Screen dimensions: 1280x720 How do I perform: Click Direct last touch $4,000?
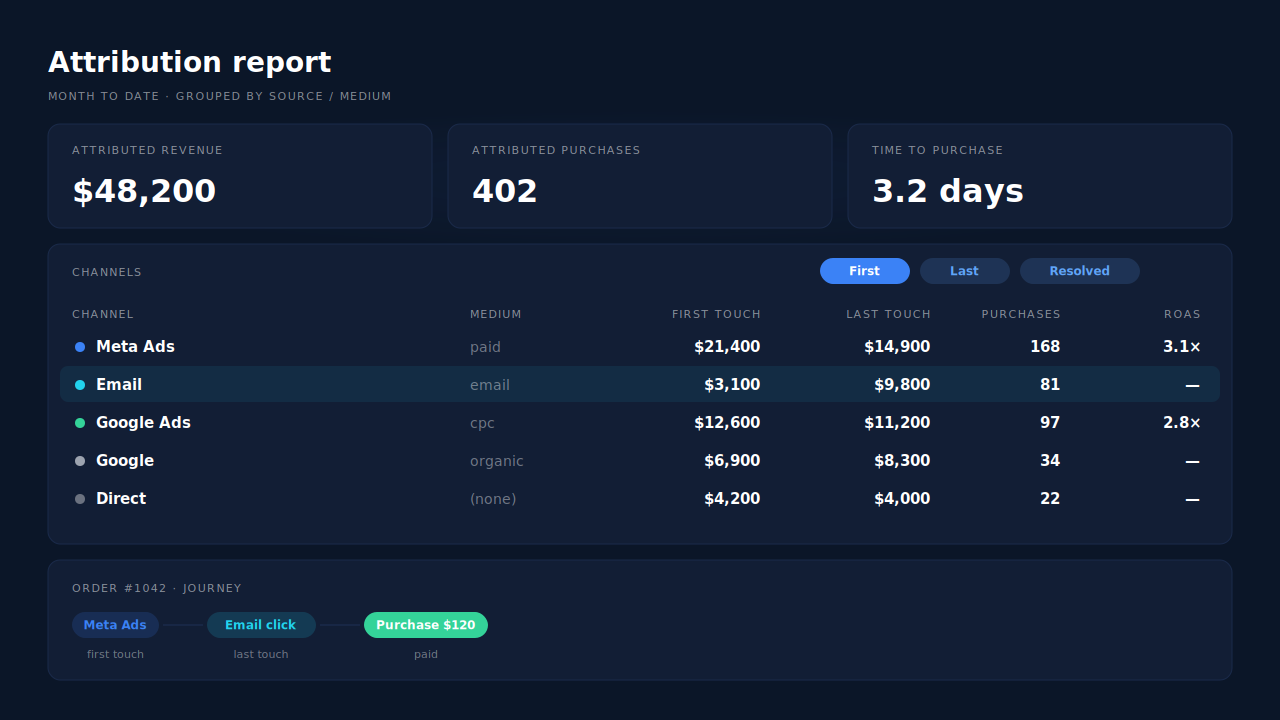902,499
